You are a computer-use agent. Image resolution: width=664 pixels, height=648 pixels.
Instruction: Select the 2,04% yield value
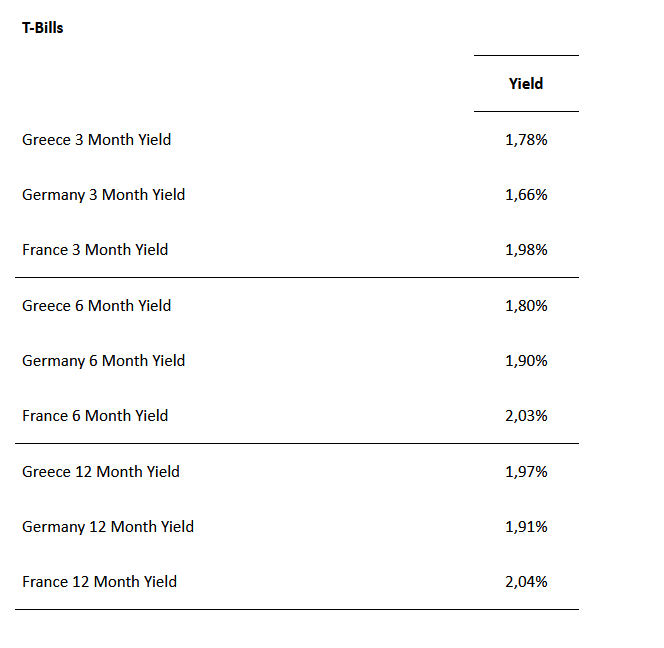pos(526,582)
